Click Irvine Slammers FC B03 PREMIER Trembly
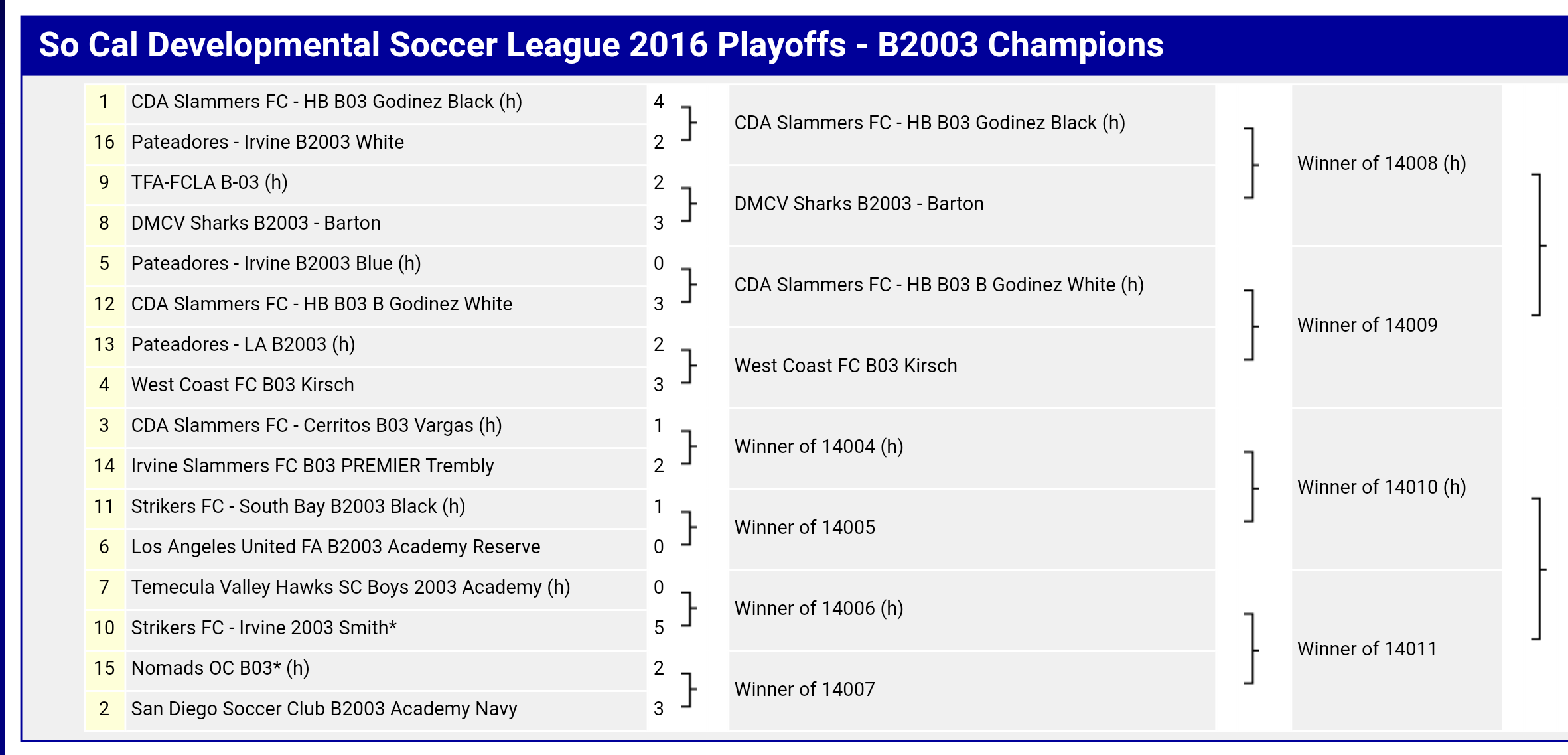Viewport: 1568px width, 755px height. 312,466
